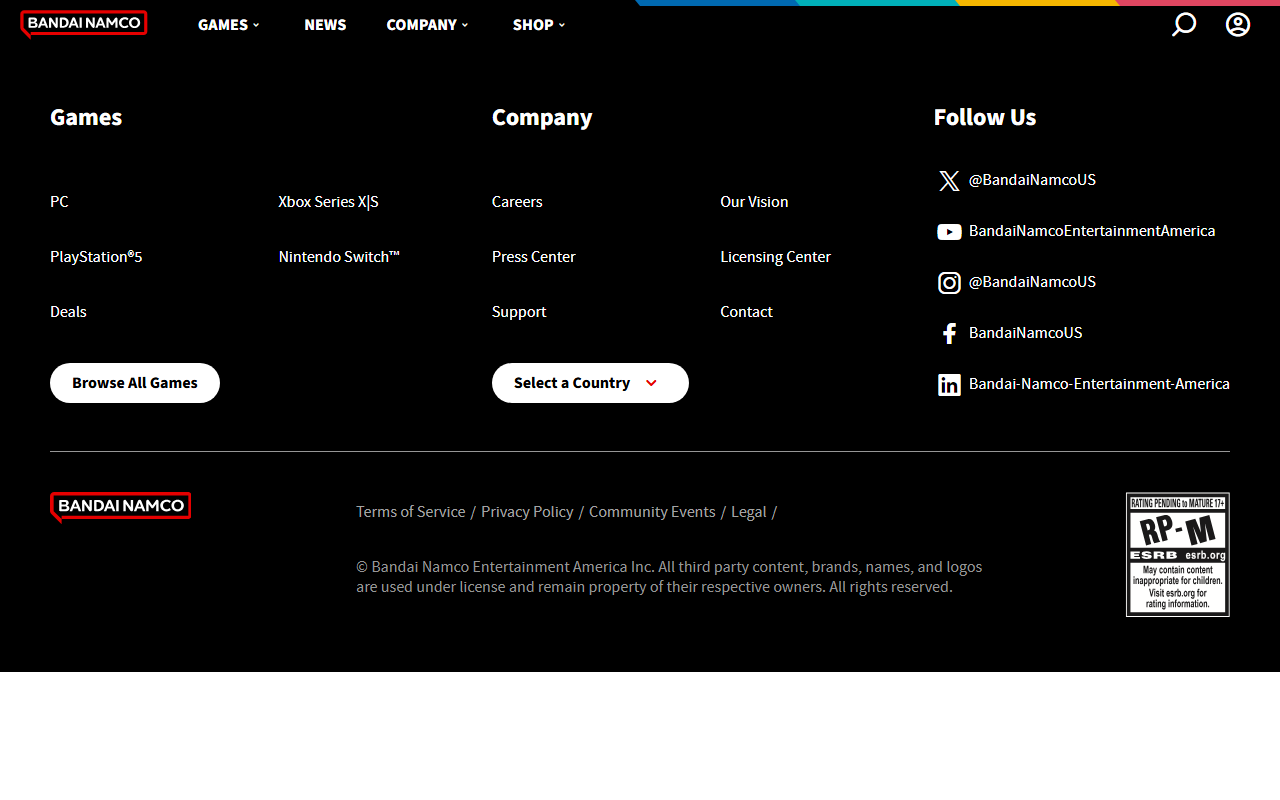Open the Community Events link
This screenshot has width=1280, height=800.
(652, 512)
